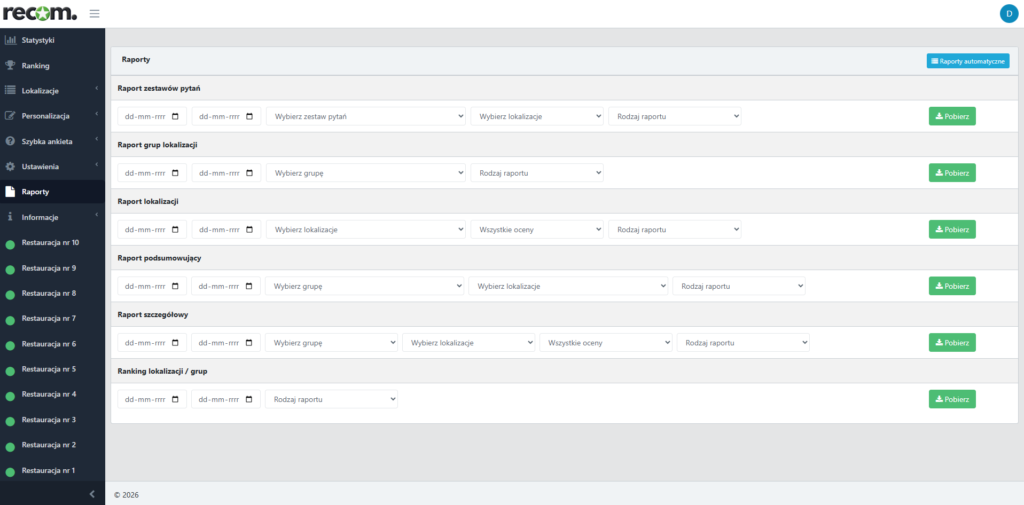Click the Szybka ankieta question mark icon
Image resolution: width=1024 pixels, height=505 pixels.
point(11,141)
